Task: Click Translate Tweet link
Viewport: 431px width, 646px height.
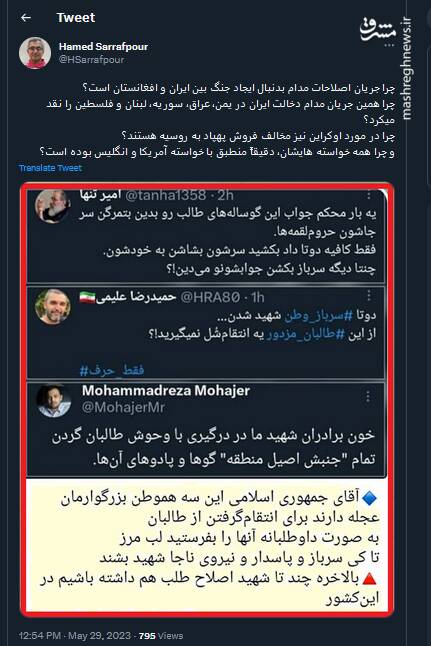Action: click(50, 168)
